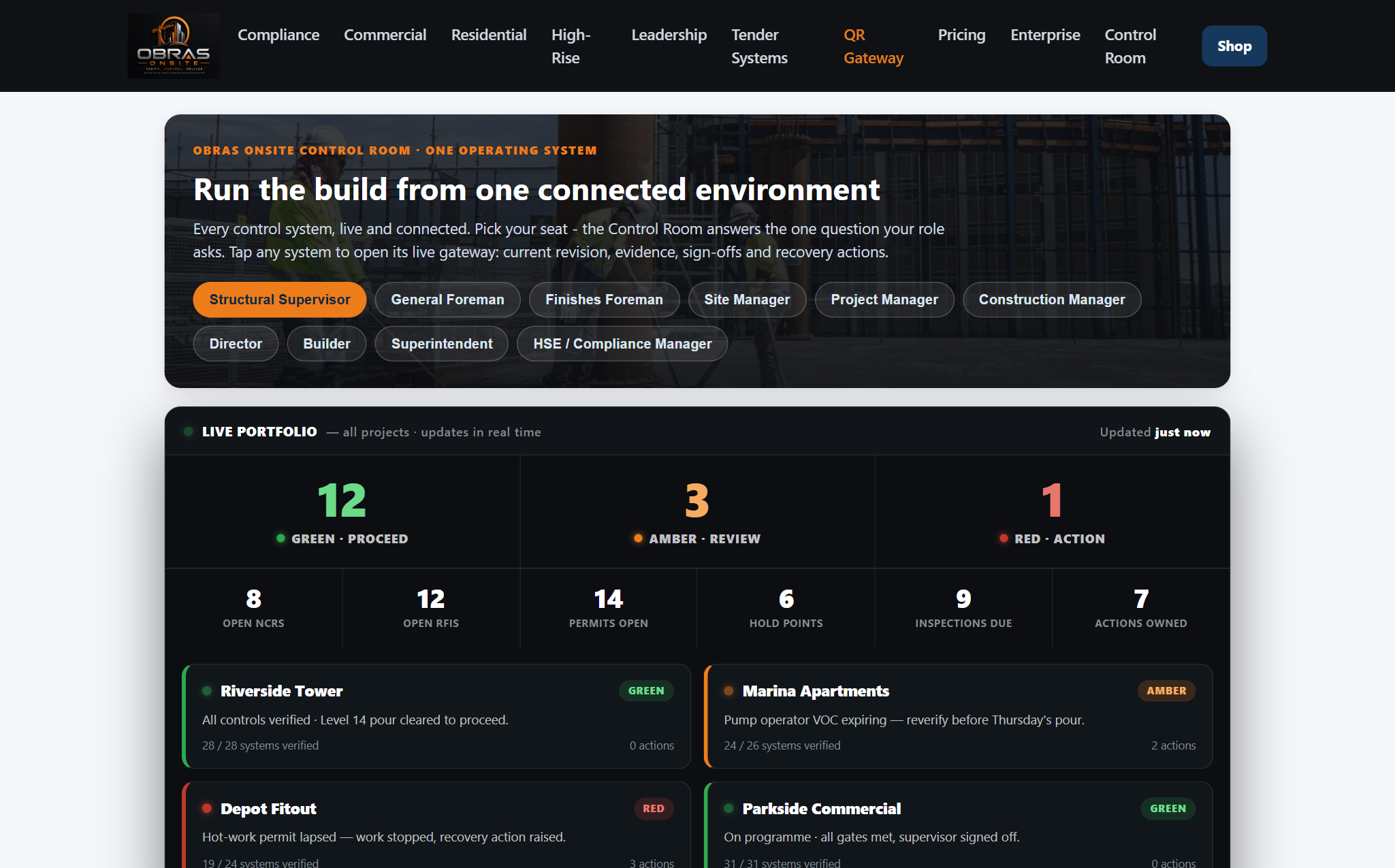This screenshot has height=868, width=1395.
Task: View the Pricing page
Action: tap(961, 35)
